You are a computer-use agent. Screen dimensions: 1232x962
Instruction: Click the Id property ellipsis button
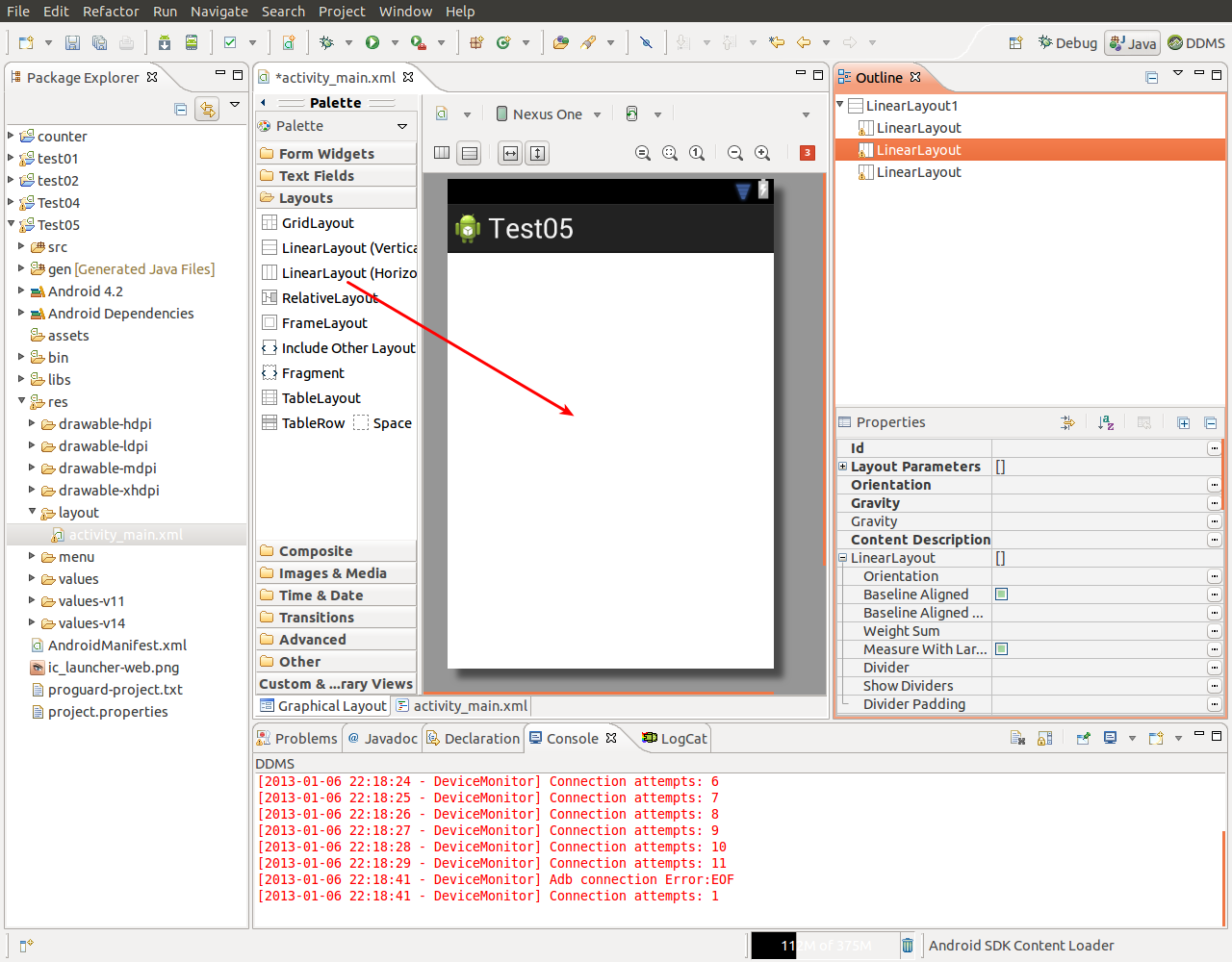pyautogui.click(x=1214, y=448)
